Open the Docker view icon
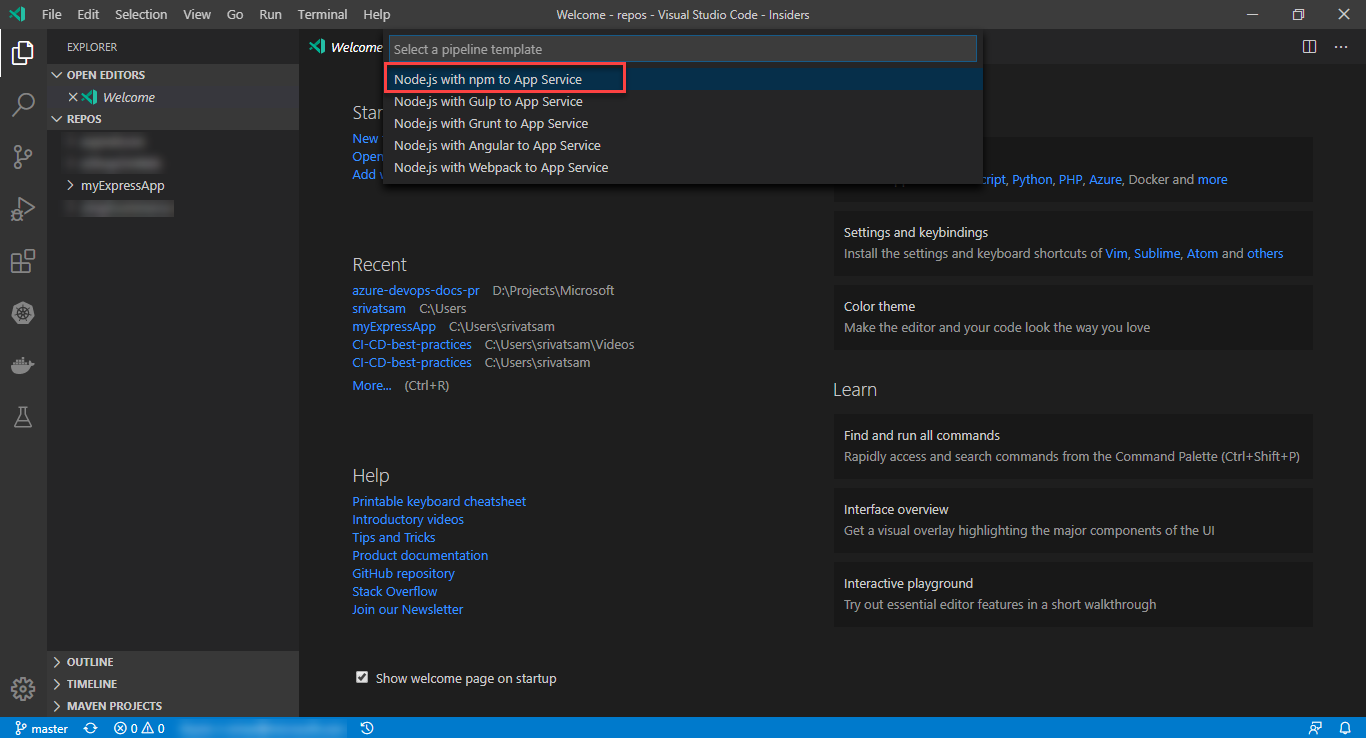 23,366
